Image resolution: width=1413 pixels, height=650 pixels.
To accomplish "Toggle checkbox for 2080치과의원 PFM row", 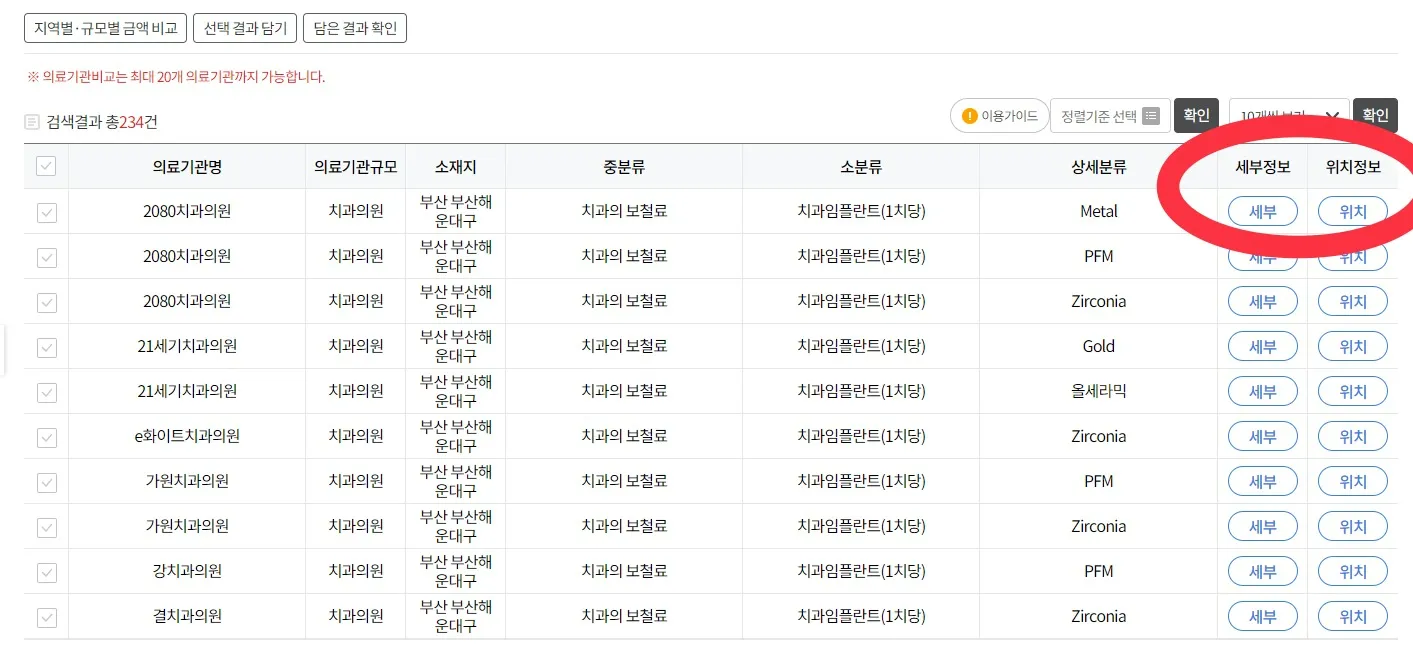I will tap(46, 257).
